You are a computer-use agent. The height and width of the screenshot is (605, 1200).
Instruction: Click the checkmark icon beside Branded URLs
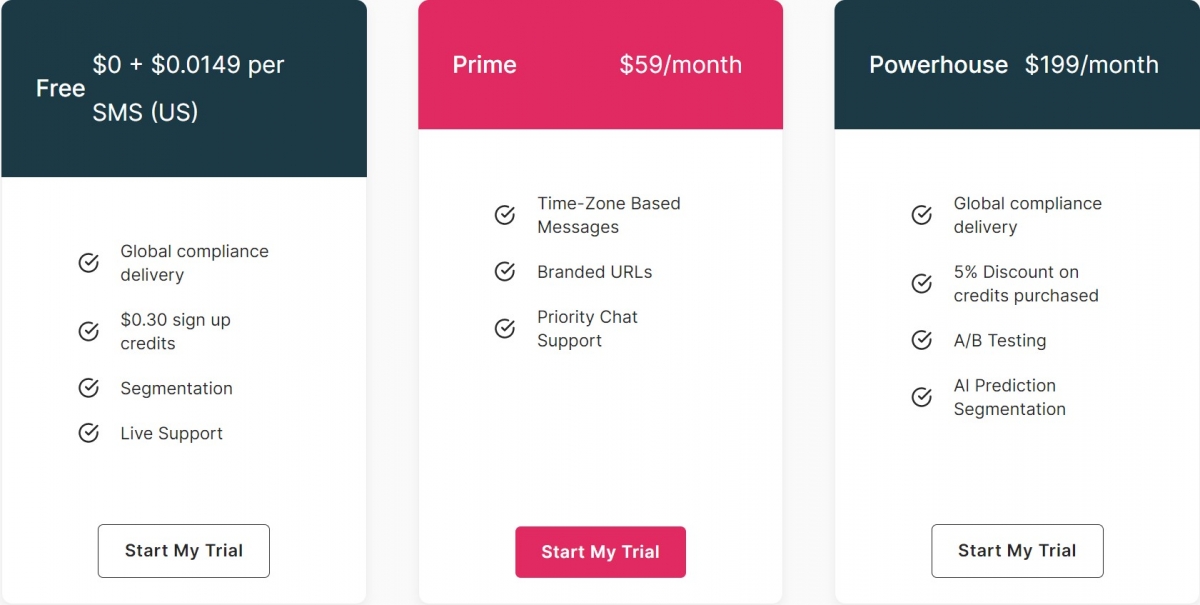click(x=505, y=272)
